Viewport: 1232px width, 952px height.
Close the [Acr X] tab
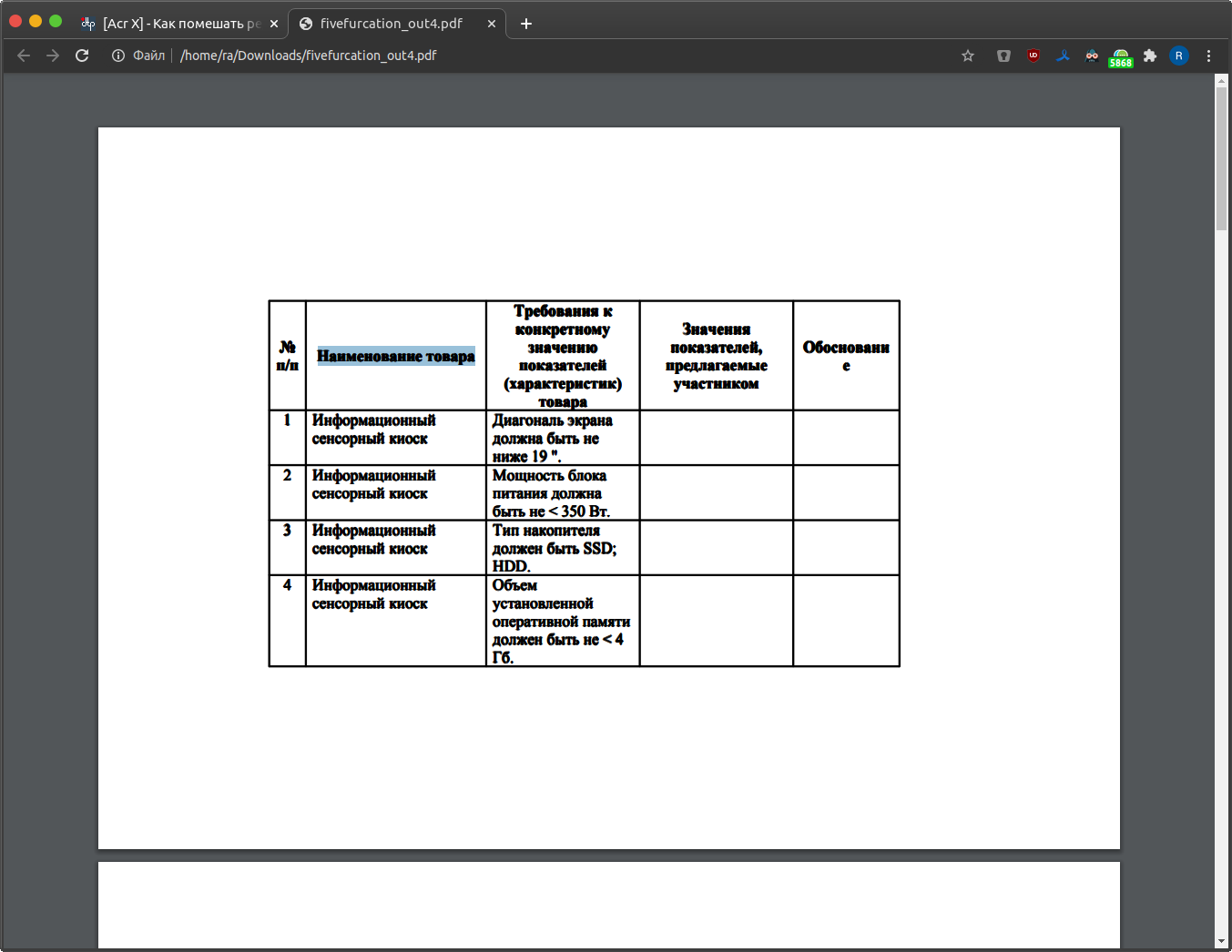click(x=274, y=24)
